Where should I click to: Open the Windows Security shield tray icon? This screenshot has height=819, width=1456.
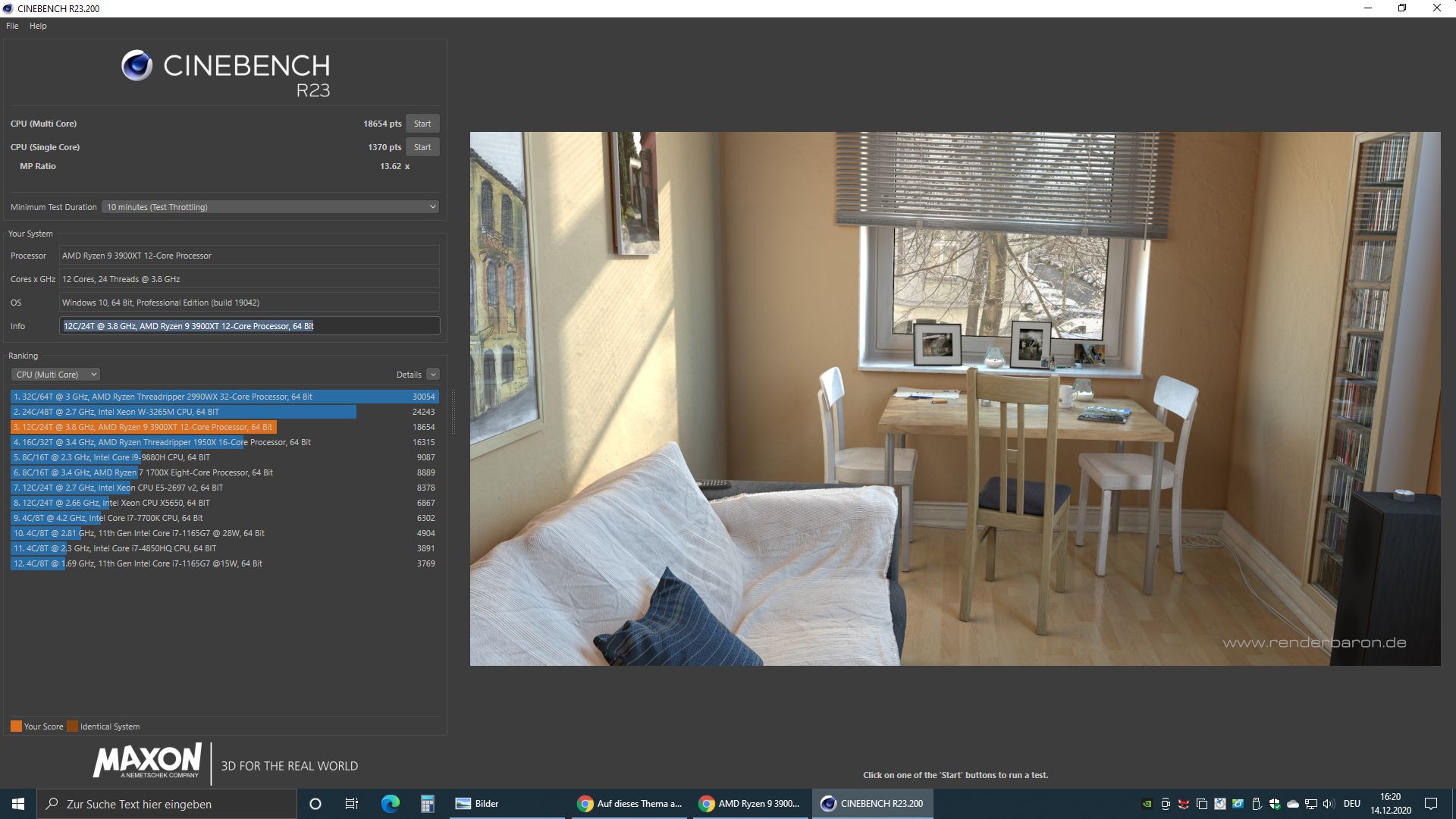click(x=1275, y=804)
